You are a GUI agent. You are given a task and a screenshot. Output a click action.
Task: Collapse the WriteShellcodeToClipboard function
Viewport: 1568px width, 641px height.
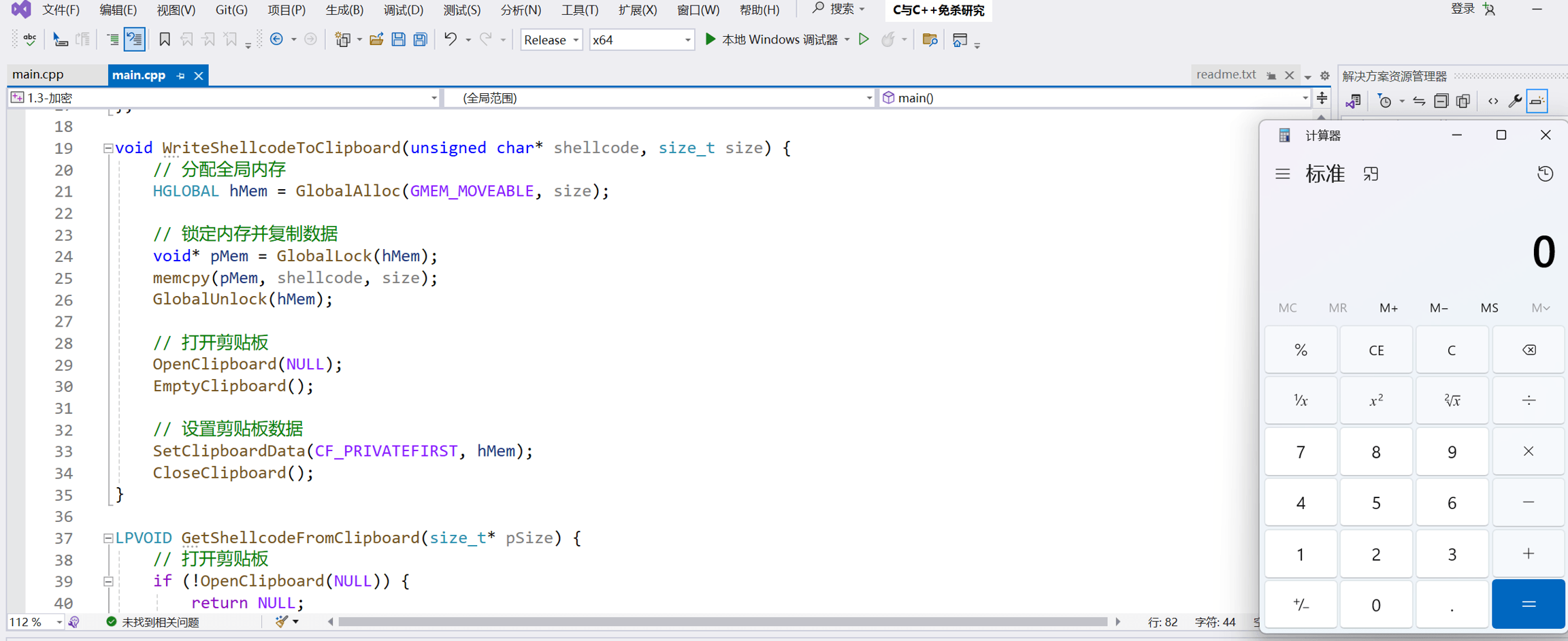coord(108,148)
